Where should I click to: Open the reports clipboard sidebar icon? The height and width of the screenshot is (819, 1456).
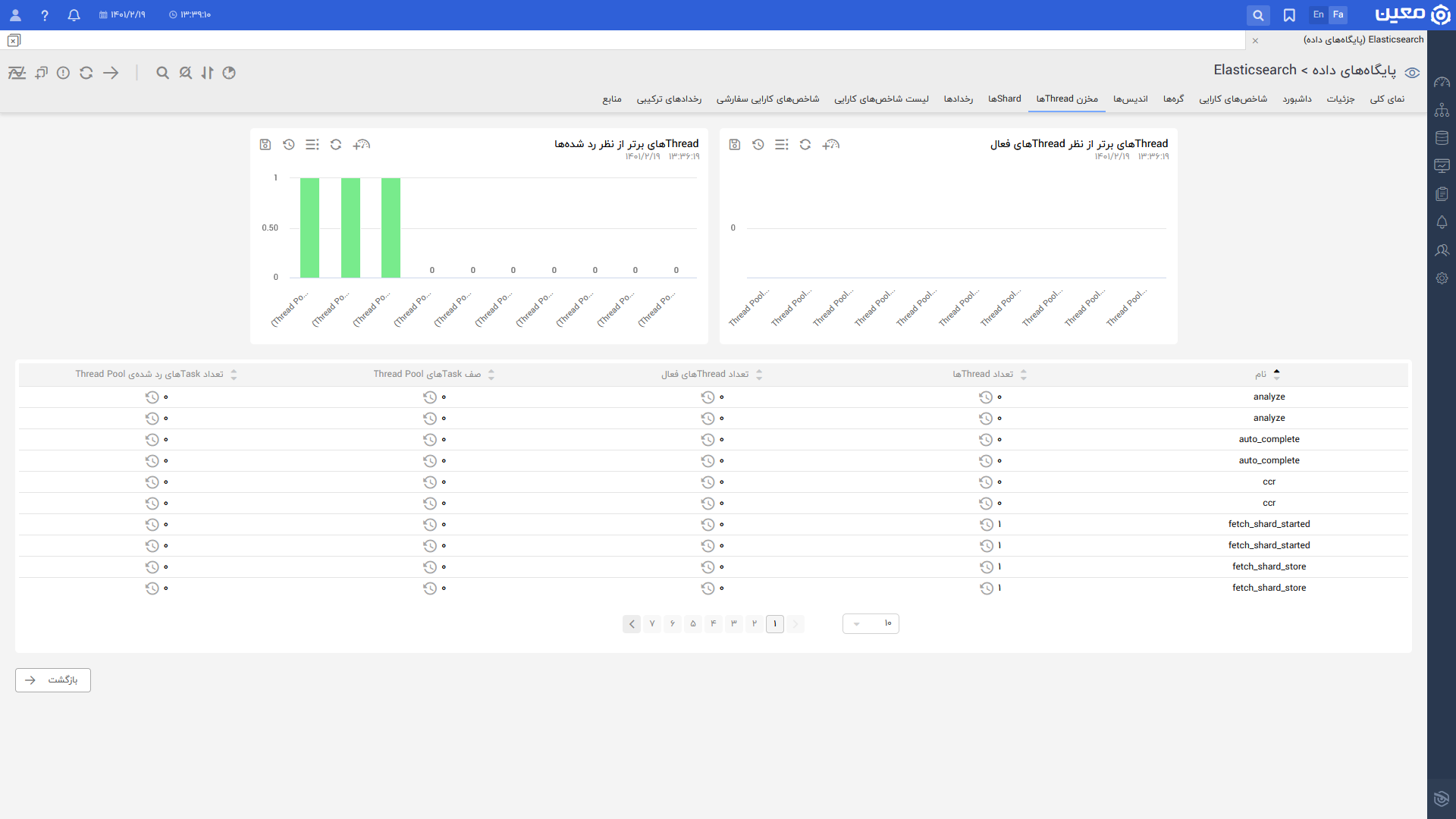pyautogui.click(x=1442, y=194)
